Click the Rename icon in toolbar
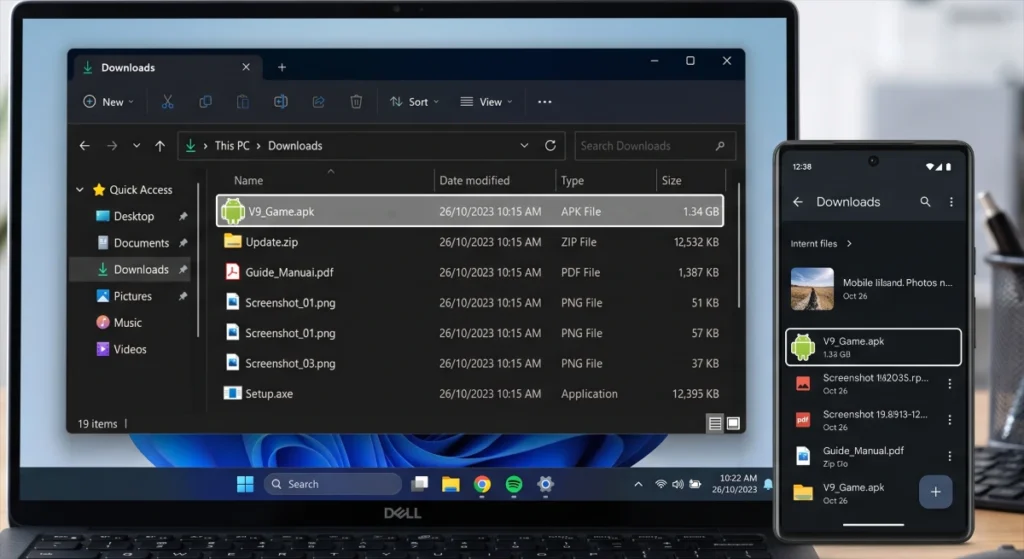 281,102
